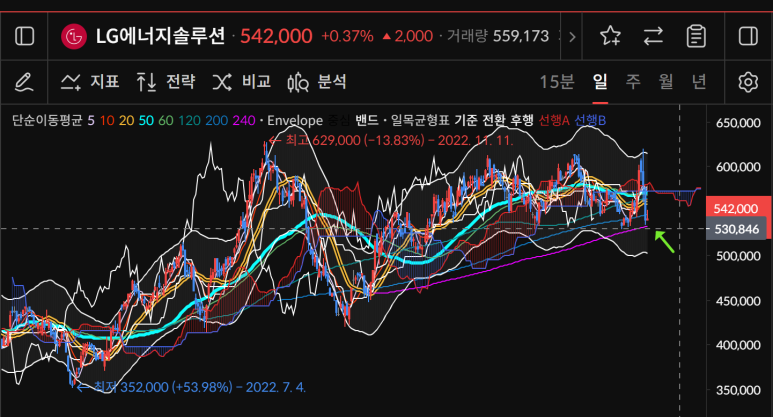Click the 일목균형표 indicator label
Viewport: 773px width, 417px height.
point(420,120)
